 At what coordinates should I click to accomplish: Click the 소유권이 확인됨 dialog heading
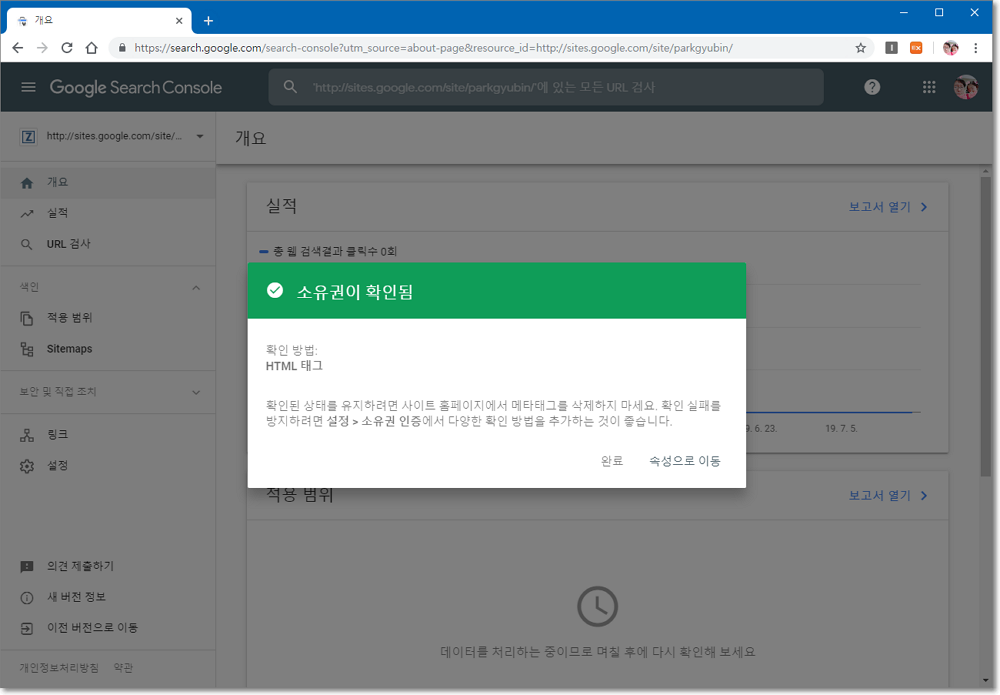[x=355, y=291]
